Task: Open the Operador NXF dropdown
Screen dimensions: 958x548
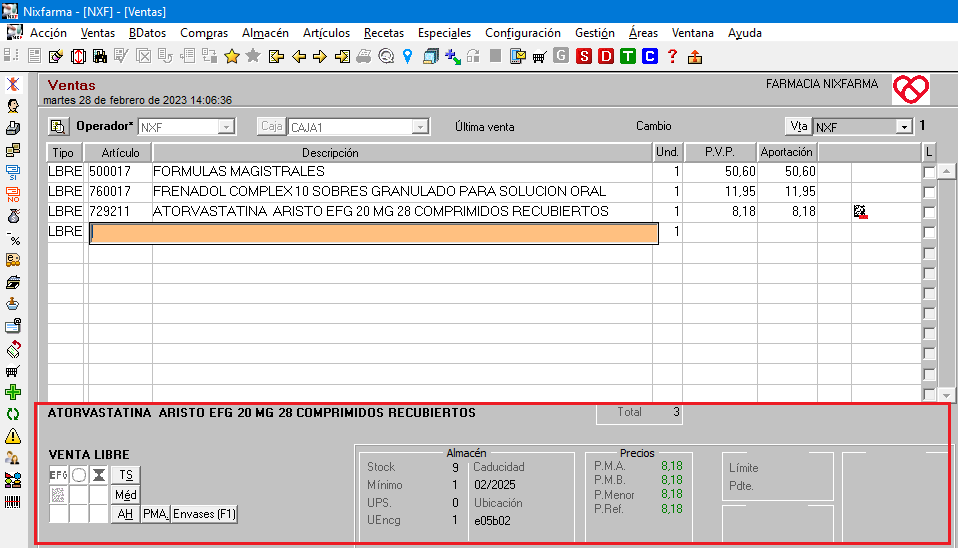Action: pyautogui.click(x=226, y=126)
